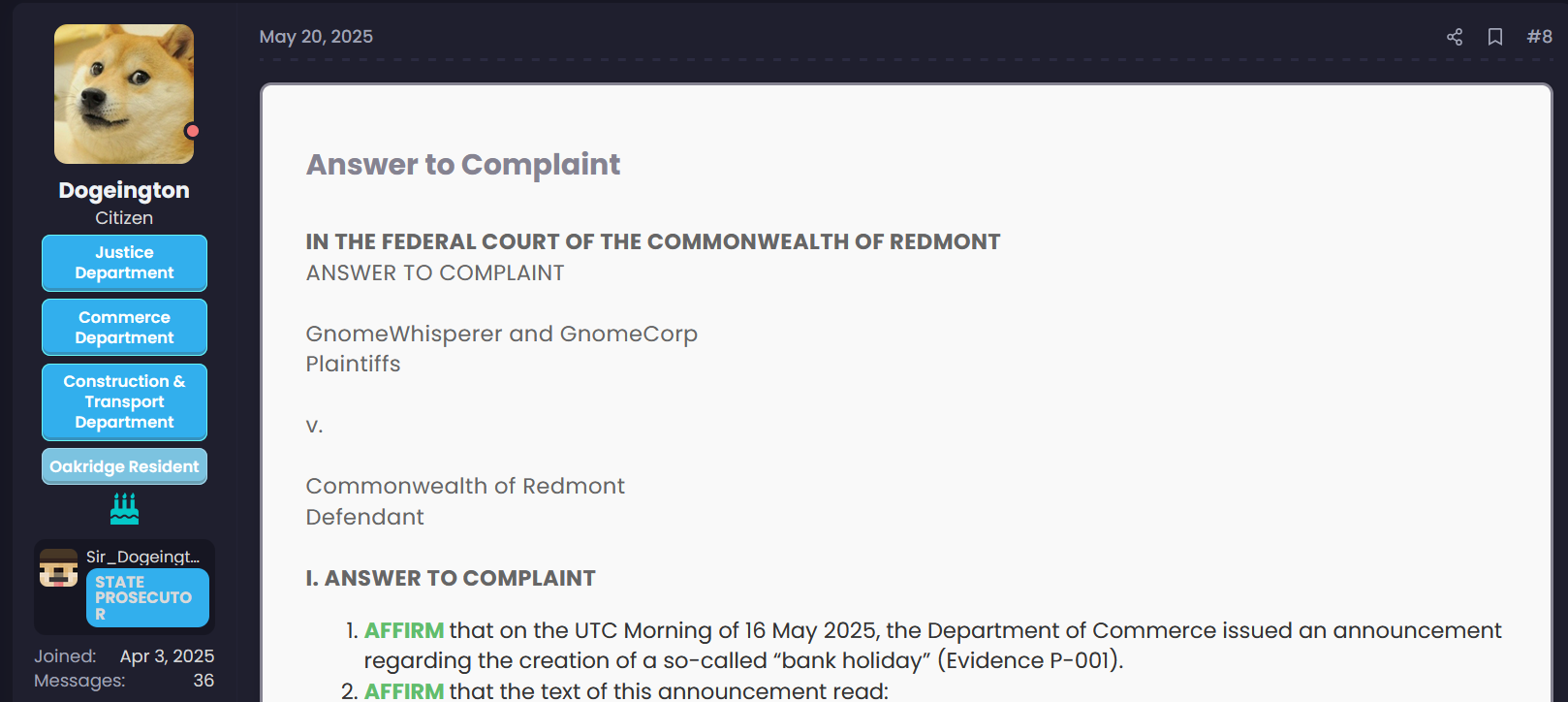Click the STATE PROSECUTOR rank badge
This screenshot has height=702, width=1568.
pyautogui.click(x=147, y=597)
